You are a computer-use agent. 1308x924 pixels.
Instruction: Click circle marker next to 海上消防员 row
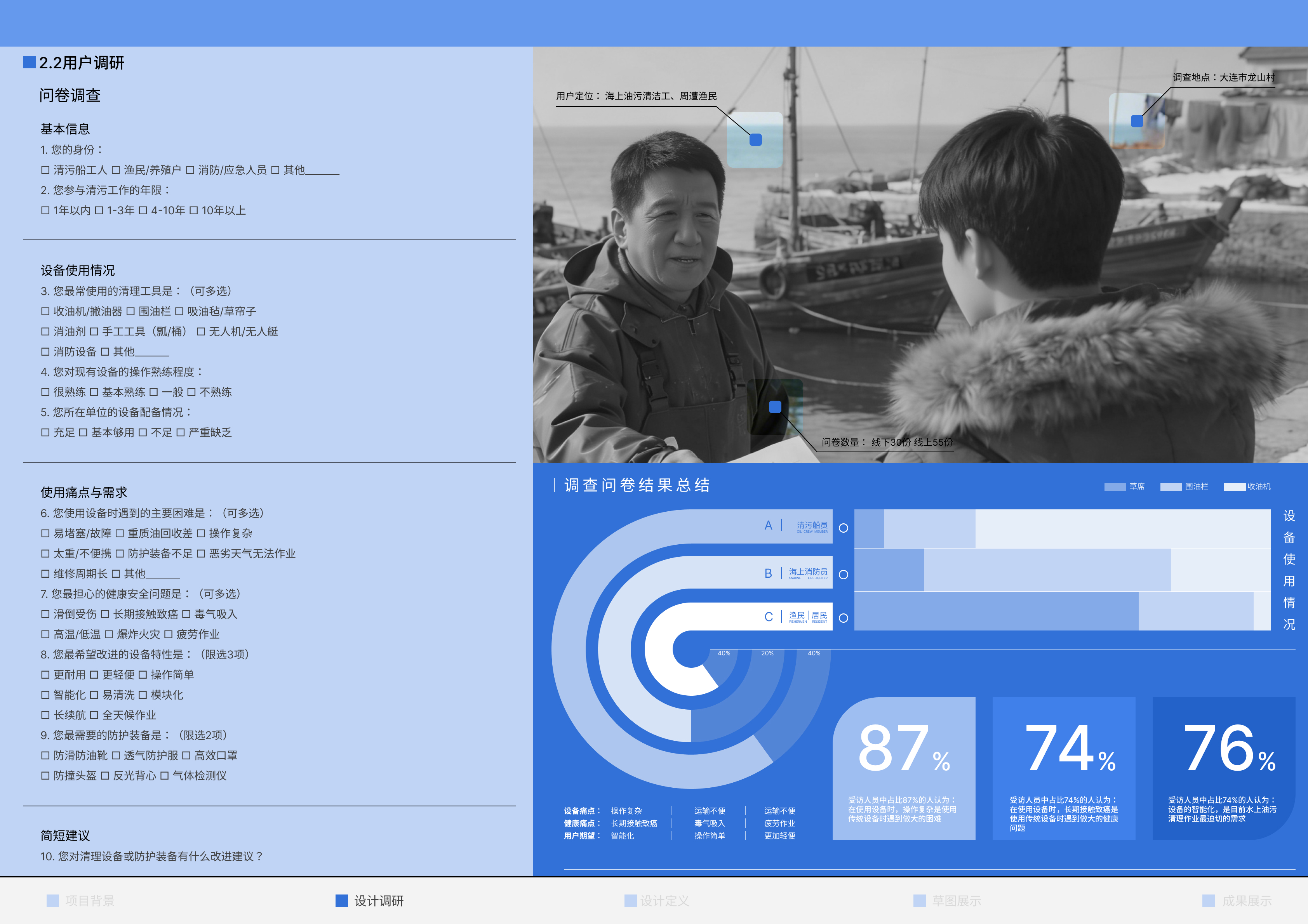point(844,574)
